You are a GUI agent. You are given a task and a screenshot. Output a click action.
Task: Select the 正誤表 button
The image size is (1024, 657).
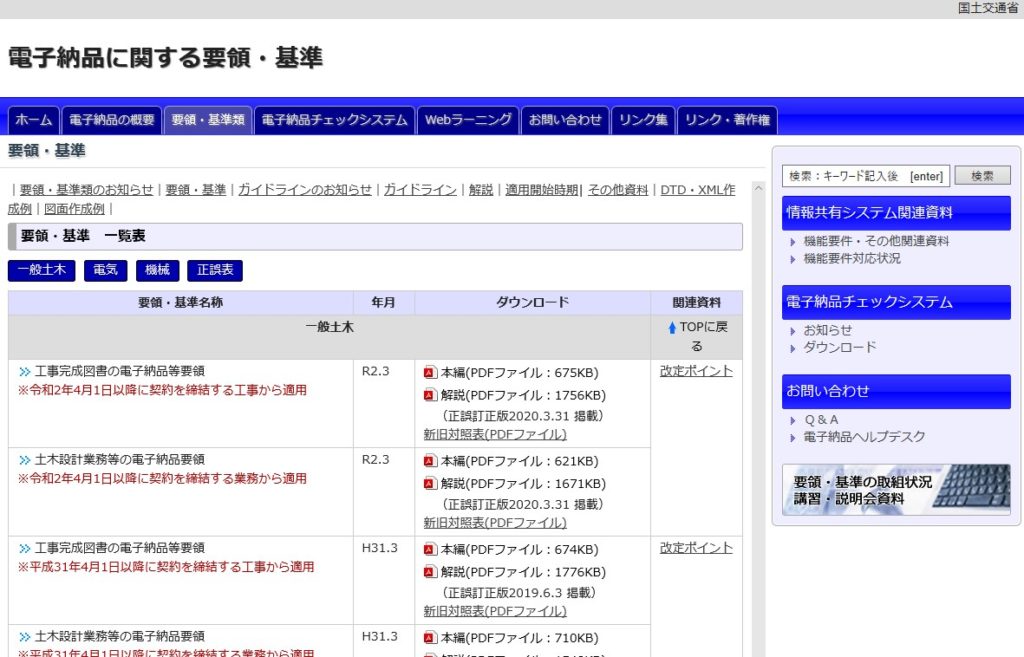tap(214, 270)
